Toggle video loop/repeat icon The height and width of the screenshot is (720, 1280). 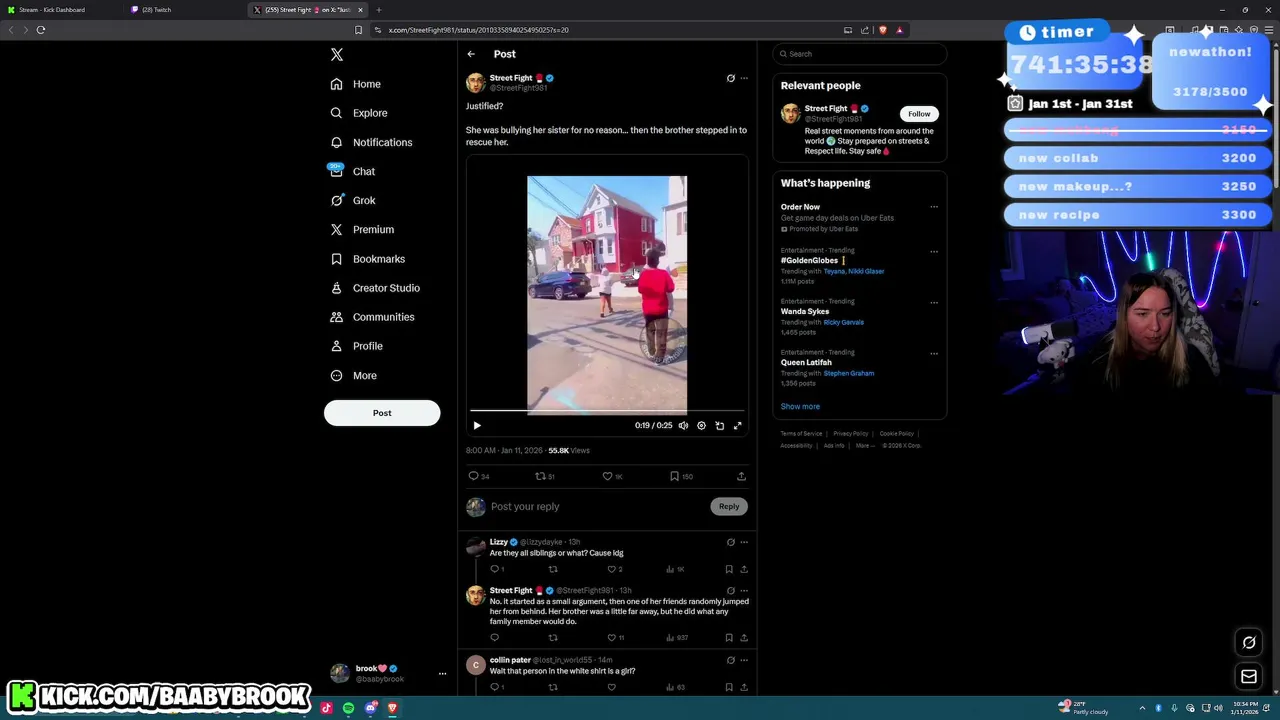coord(719,426)
